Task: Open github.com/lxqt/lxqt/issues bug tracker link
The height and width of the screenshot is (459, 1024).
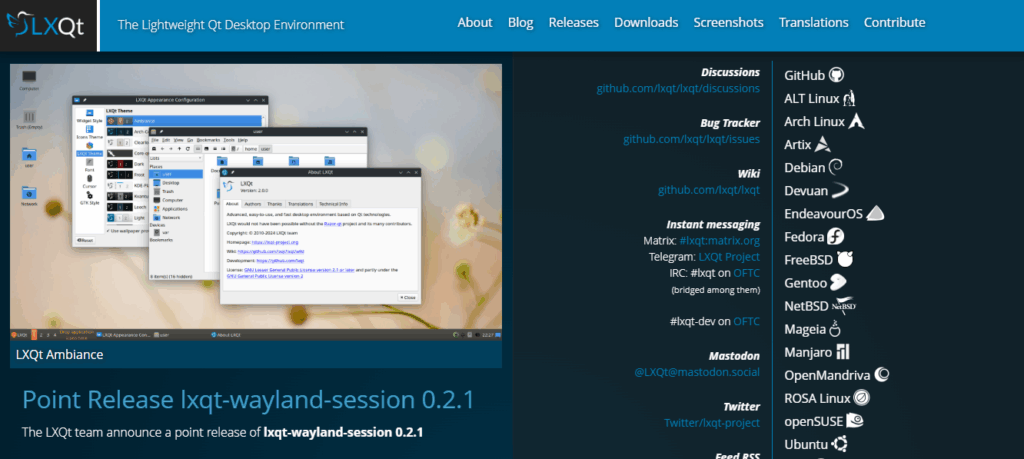Action: [x=691, y=138]
